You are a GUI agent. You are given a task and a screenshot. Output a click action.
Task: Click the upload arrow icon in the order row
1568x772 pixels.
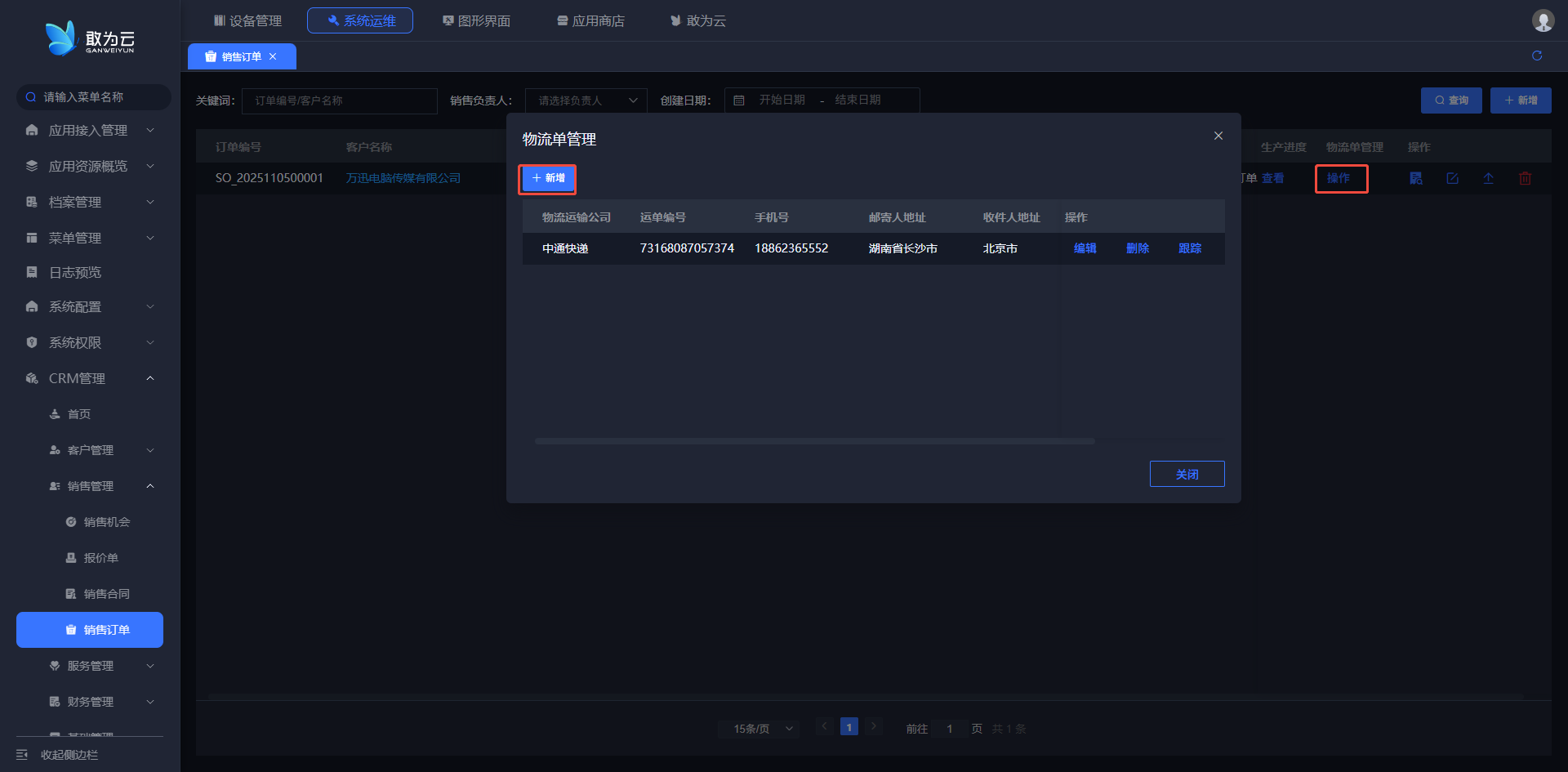point(1488,178)
